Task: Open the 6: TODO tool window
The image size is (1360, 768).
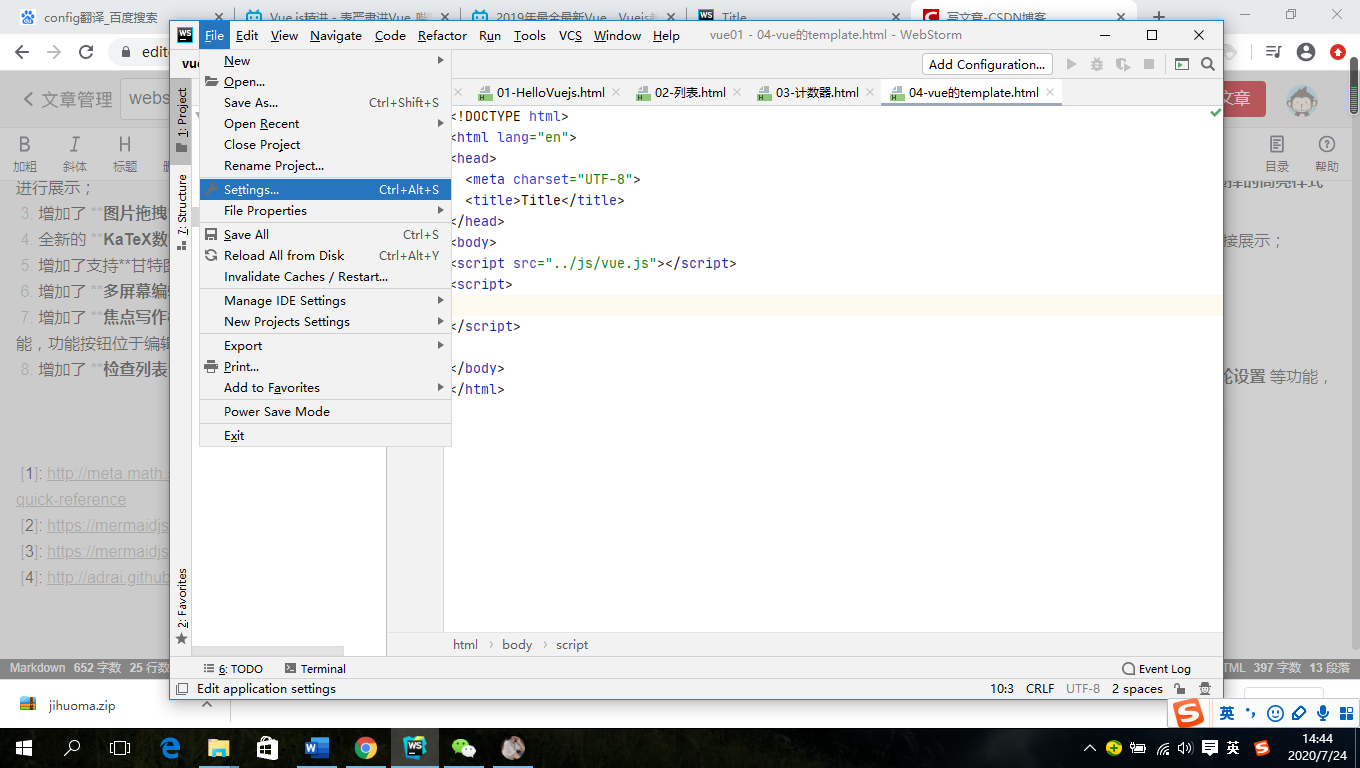Action: (x=233, y=669)
